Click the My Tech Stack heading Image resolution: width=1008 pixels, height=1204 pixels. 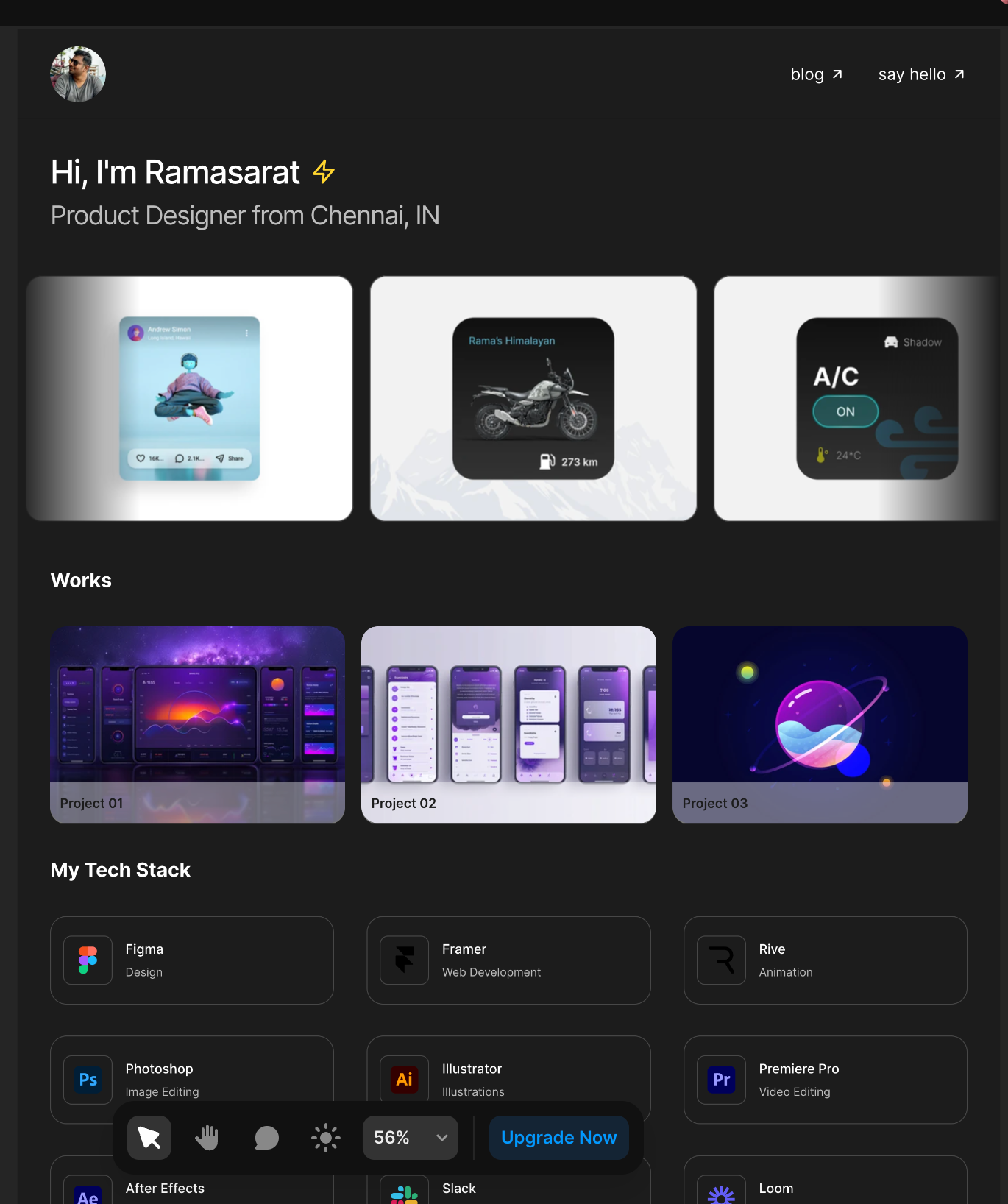point(121,870)
